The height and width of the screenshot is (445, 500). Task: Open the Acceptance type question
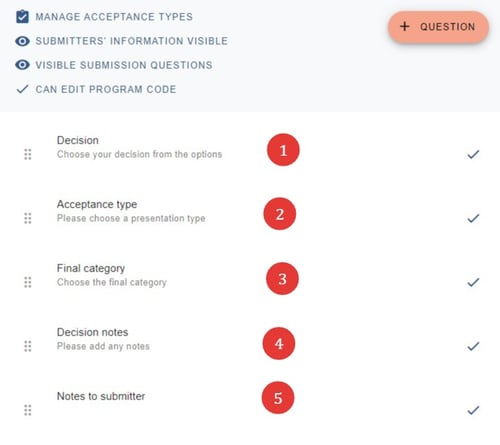click(97, 204)
